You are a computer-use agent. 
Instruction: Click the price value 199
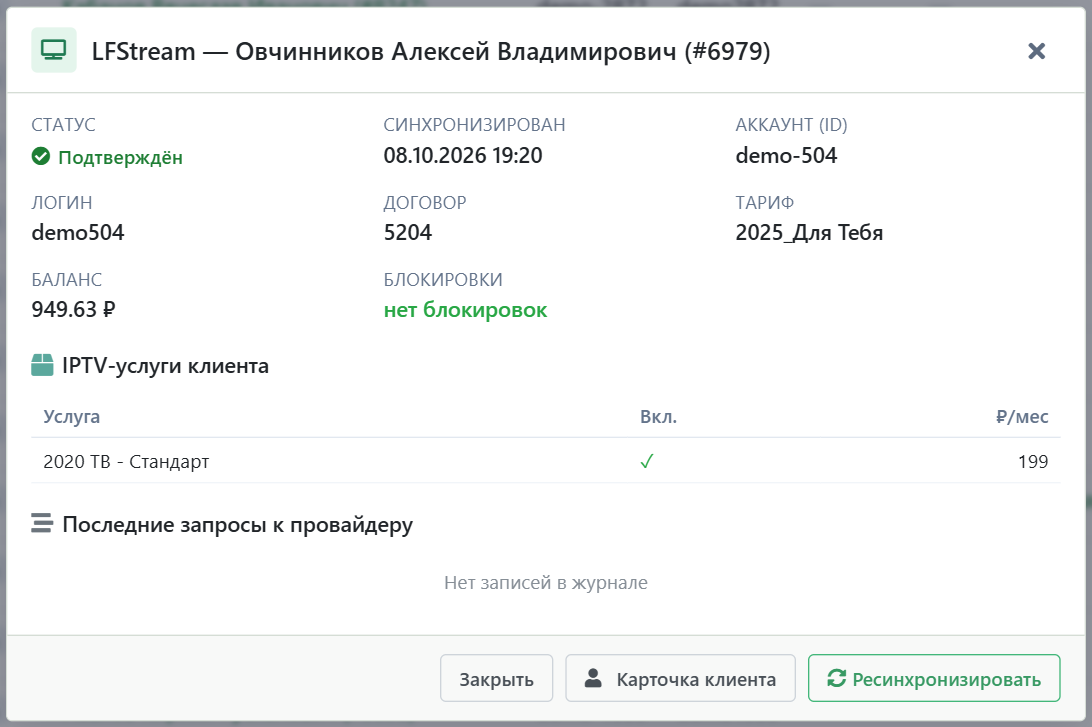1033,461
